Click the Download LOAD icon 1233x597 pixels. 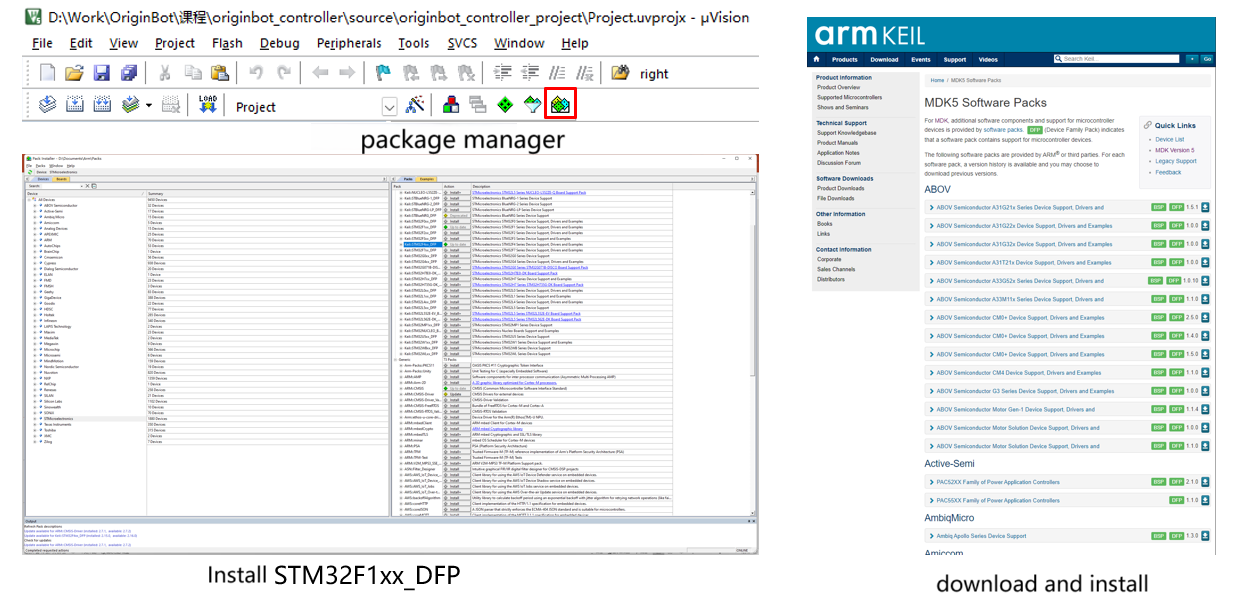(208, 105)
